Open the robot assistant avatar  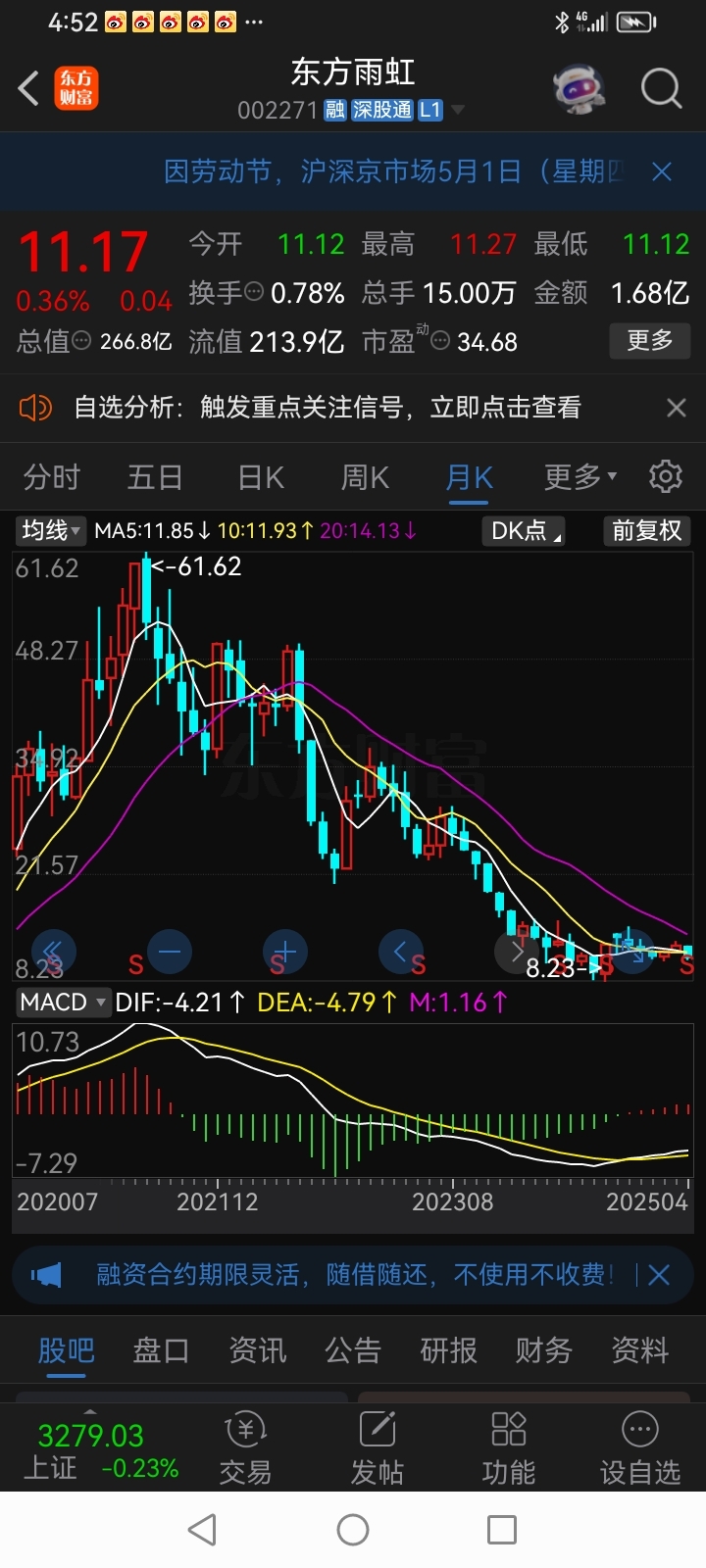(579, 89)
